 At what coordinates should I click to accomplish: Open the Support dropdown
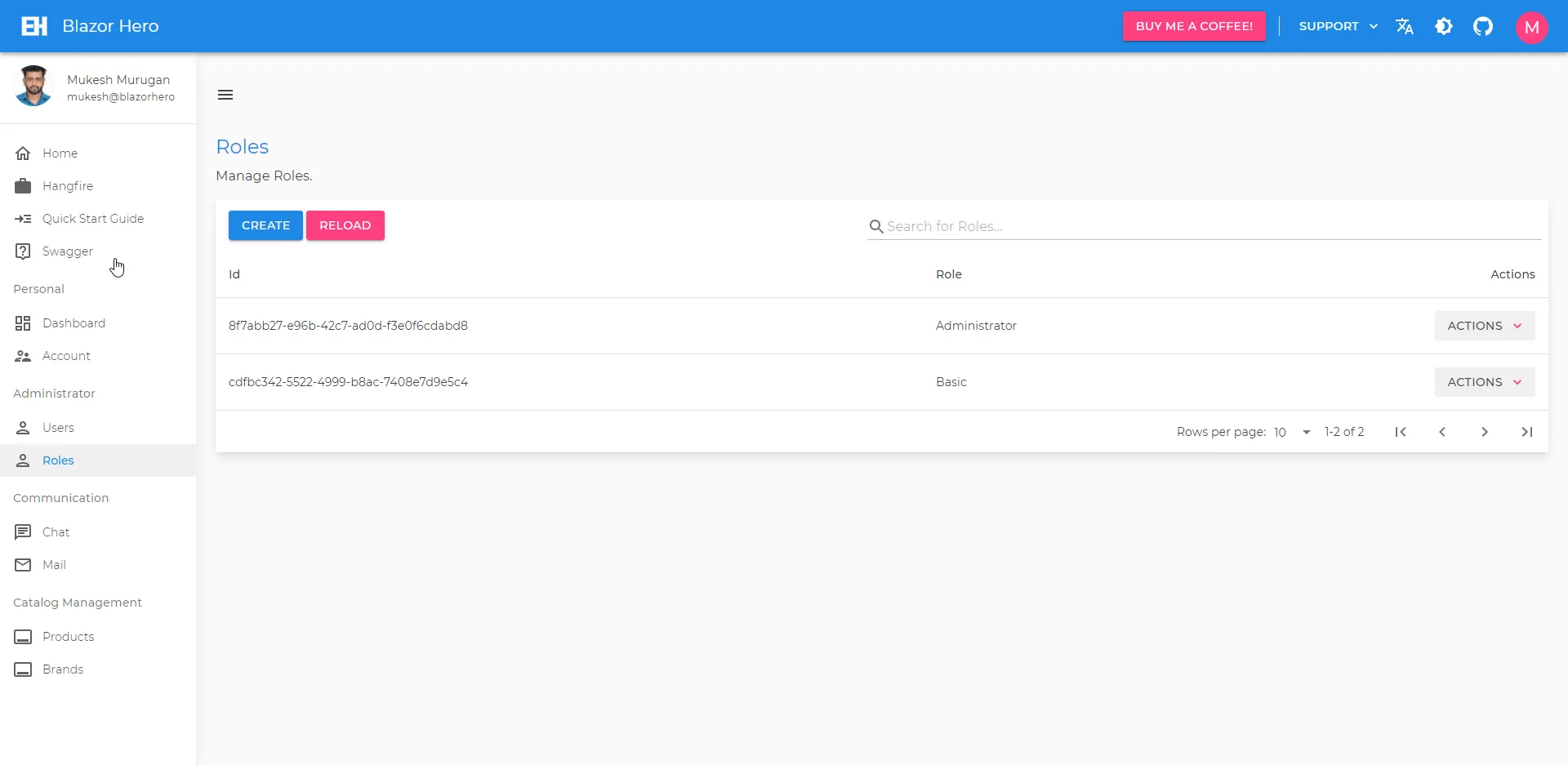pos(1337,26)
